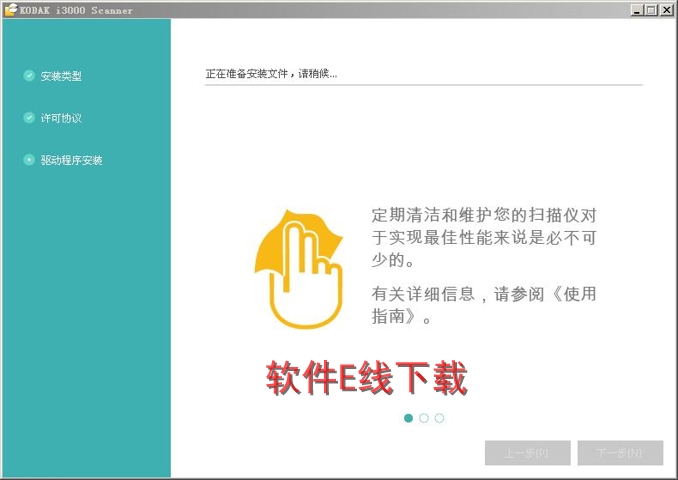The height and width of the screenshot is (480, 678).
Task: Close the KODAK i3000 installer window
Action: tap(666, 9)
